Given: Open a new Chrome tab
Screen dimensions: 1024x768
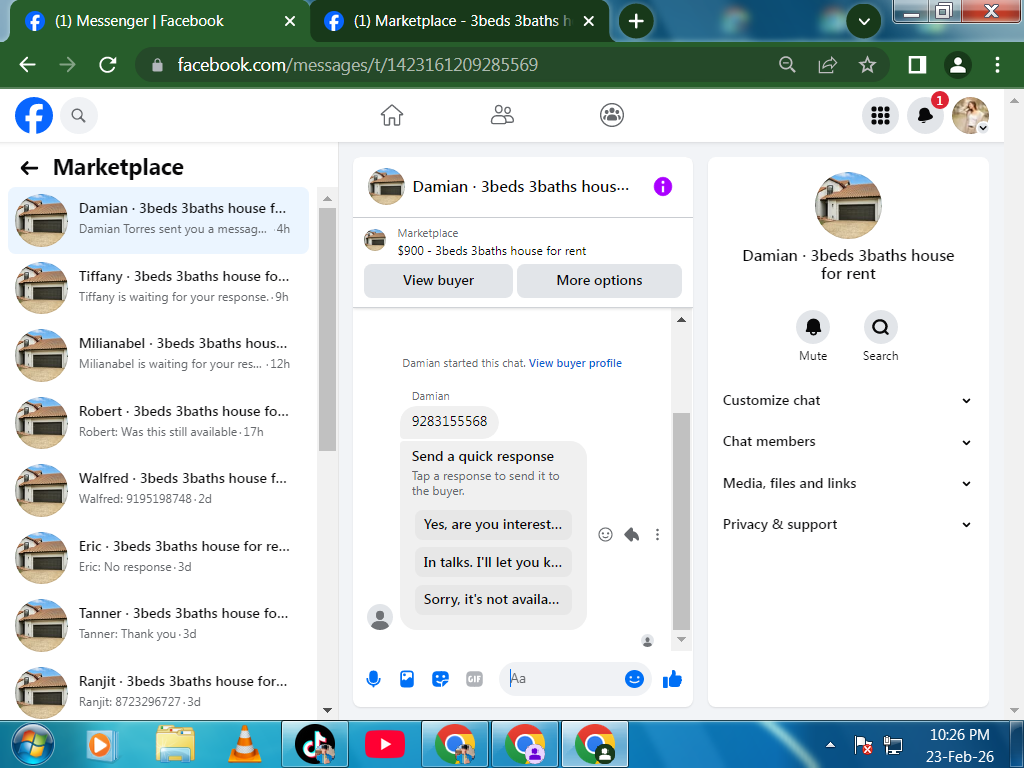Looking at the screenshot, I should pyautogui.click(x=636, y=21).
